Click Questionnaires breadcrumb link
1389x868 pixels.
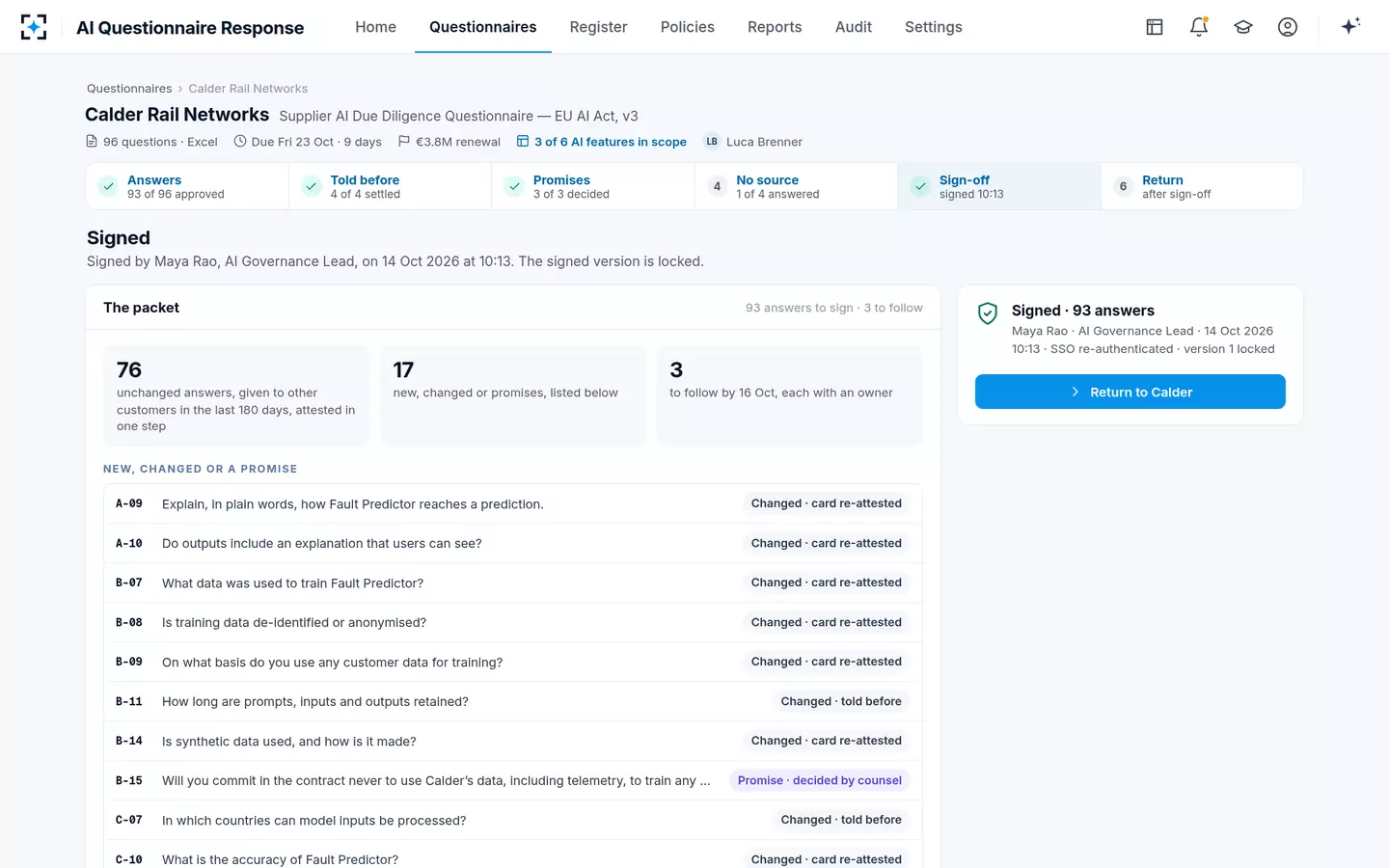(x=129, y=89)
